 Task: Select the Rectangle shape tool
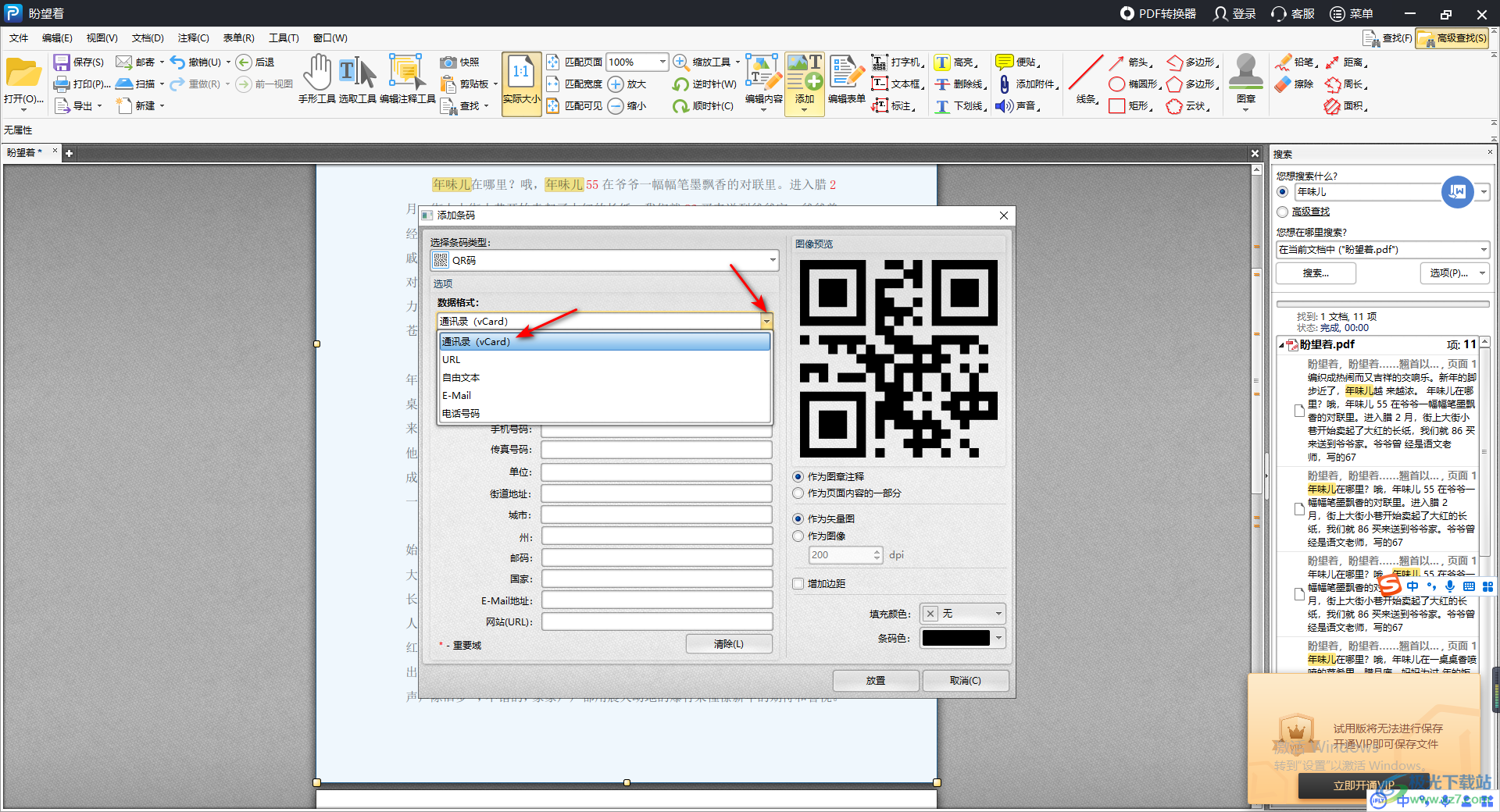click(1130, 106)
